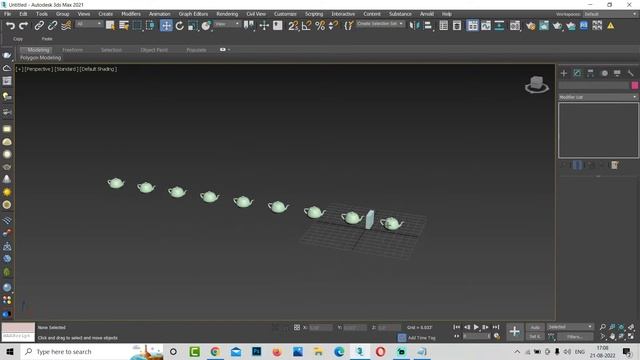Screen dimensions: 640x360
Task: Open Create Selection Set dropdown
Action: [x=380, y=24]
